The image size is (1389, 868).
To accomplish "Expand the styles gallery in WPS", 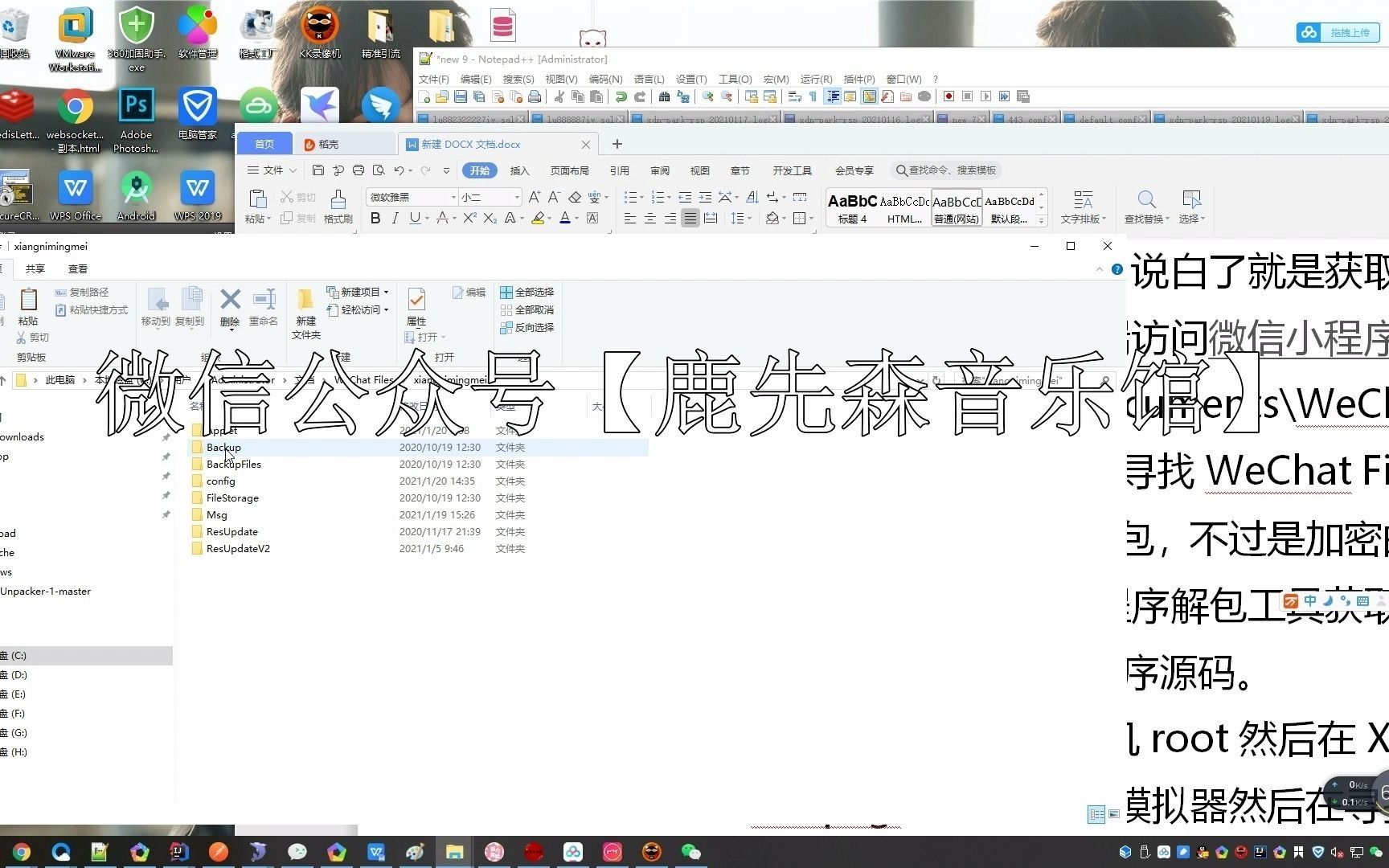I will click(x=1041, y=220).
